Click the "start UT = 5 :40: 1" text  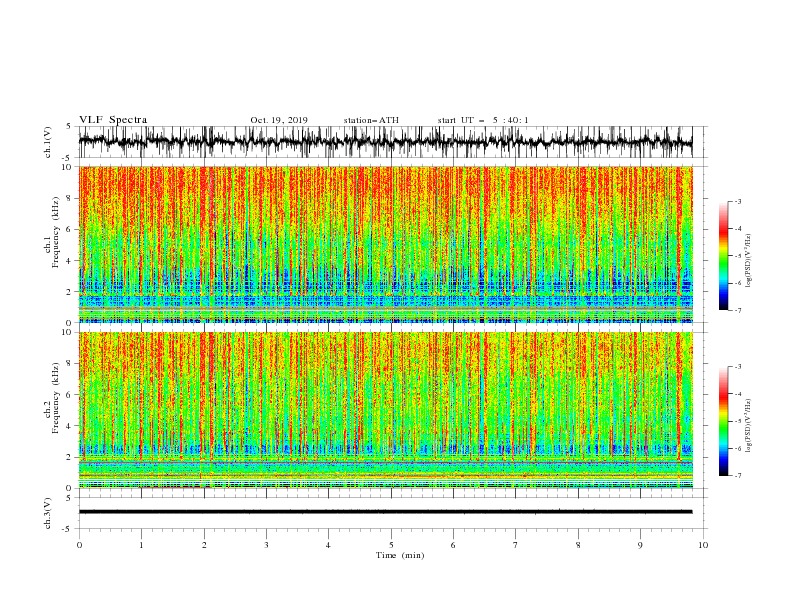(483, 120)
